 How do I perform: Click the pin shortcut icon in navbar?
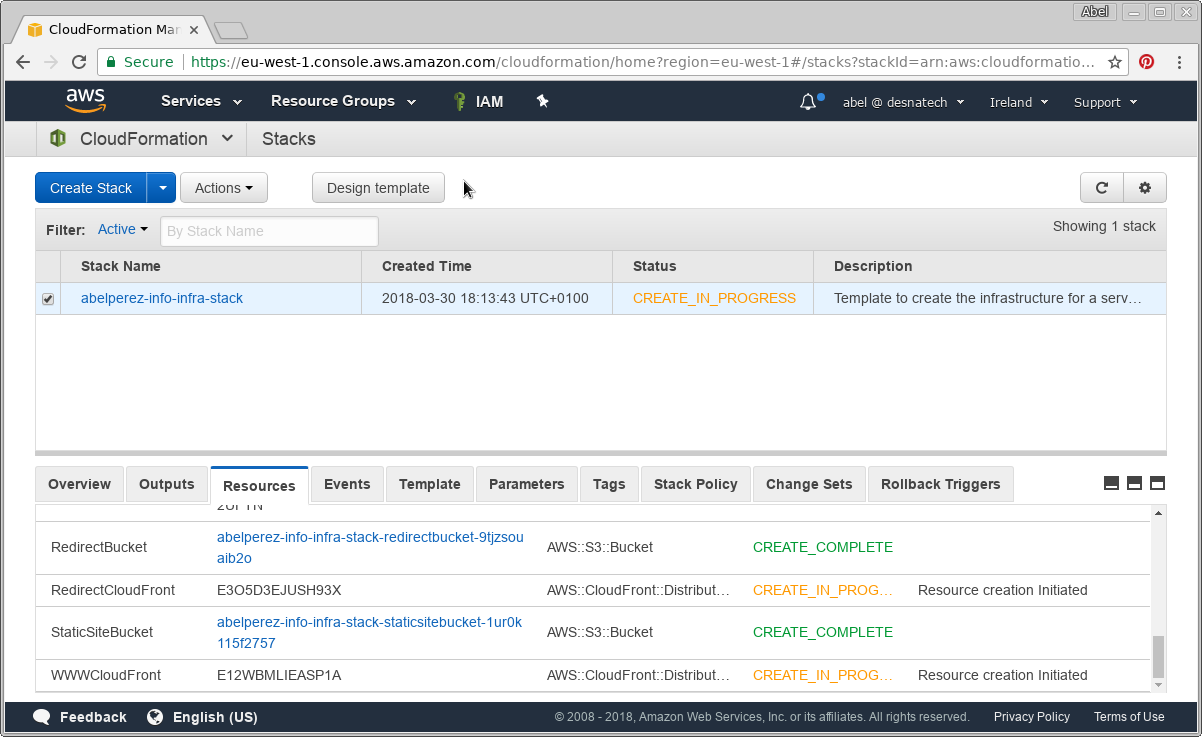(542, 101)
